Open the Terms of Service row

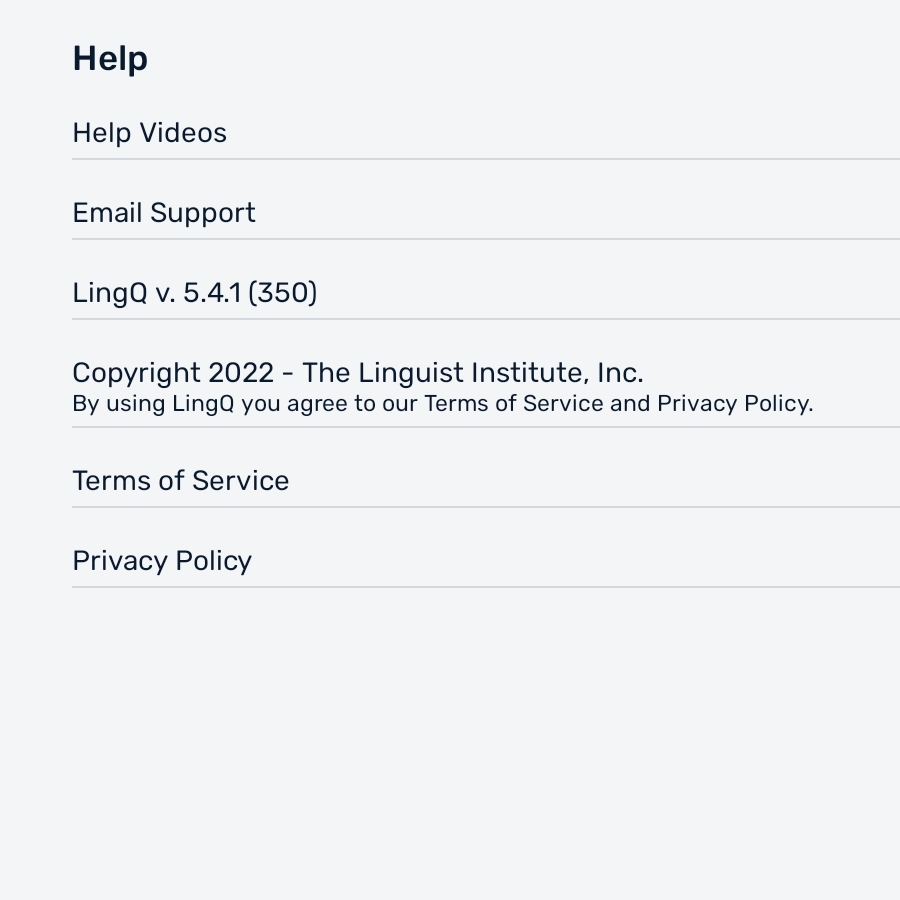[x=486, y=480]
